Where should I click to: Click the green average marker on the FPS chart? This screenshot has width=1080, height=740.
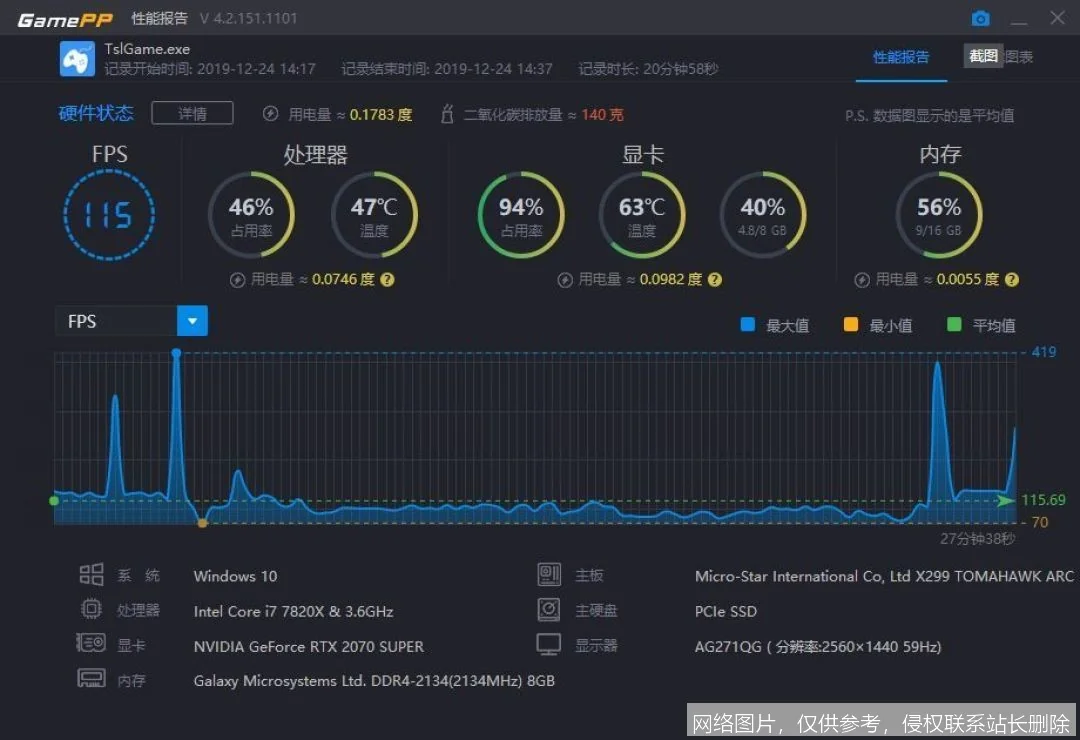coord(54,501)
